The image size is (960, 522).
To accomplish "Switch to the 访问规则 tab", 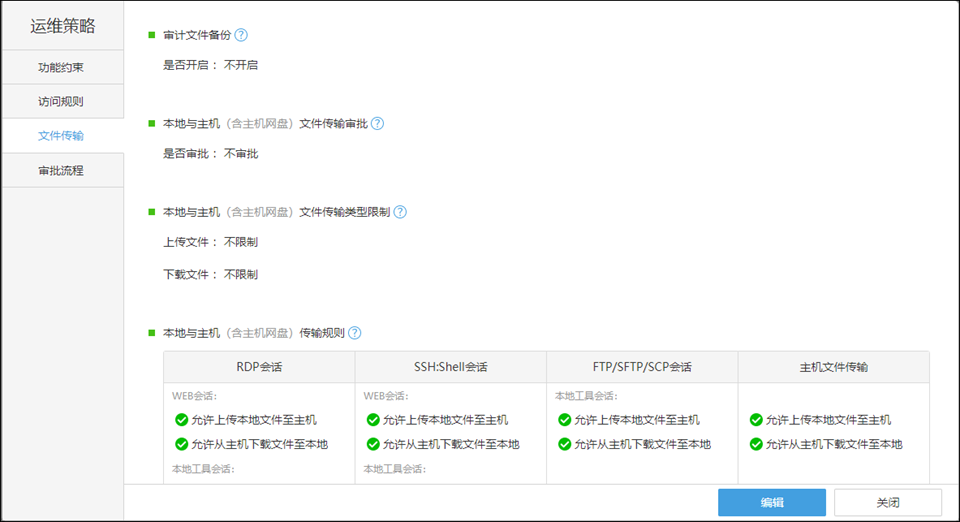I will pyautogui.click(x=61, y=101).
